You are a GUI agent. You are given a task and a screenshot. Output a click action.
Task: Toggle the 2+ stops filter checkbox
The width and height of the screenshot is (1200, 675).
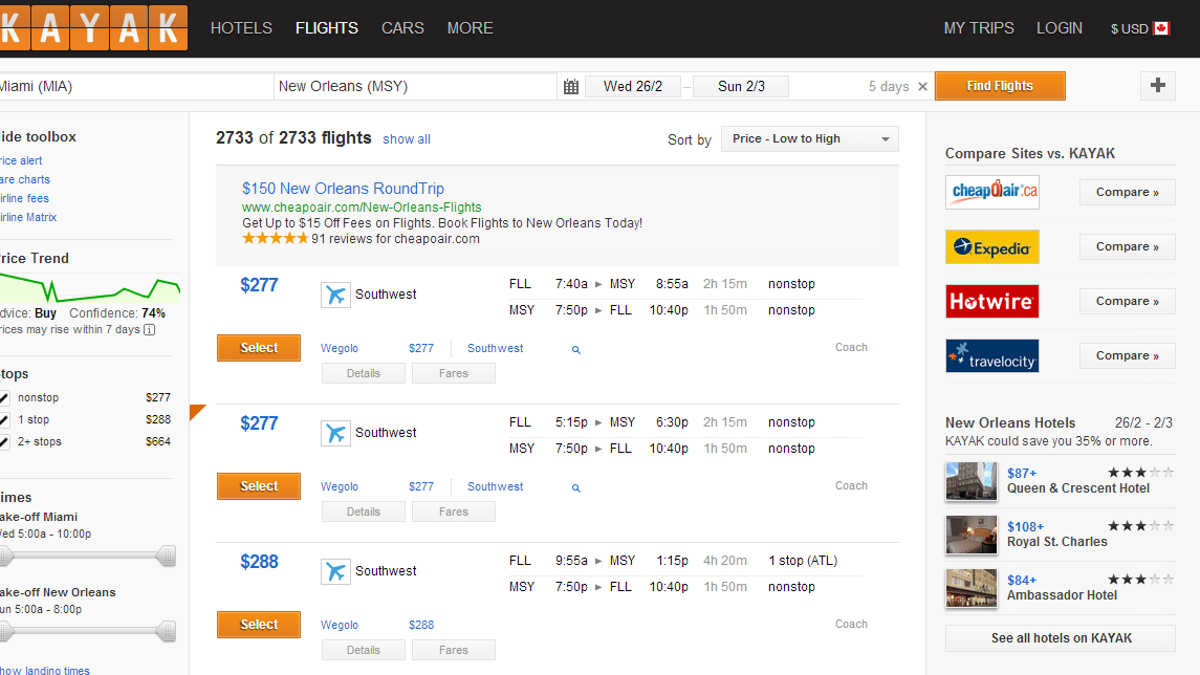[4, 442]
